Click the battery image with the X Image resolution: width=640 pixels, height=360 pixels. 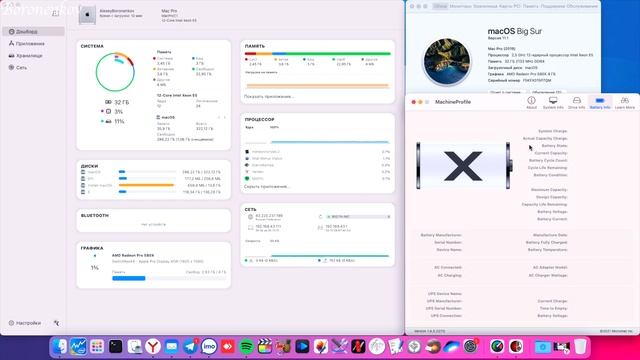[x=464, y=166]
